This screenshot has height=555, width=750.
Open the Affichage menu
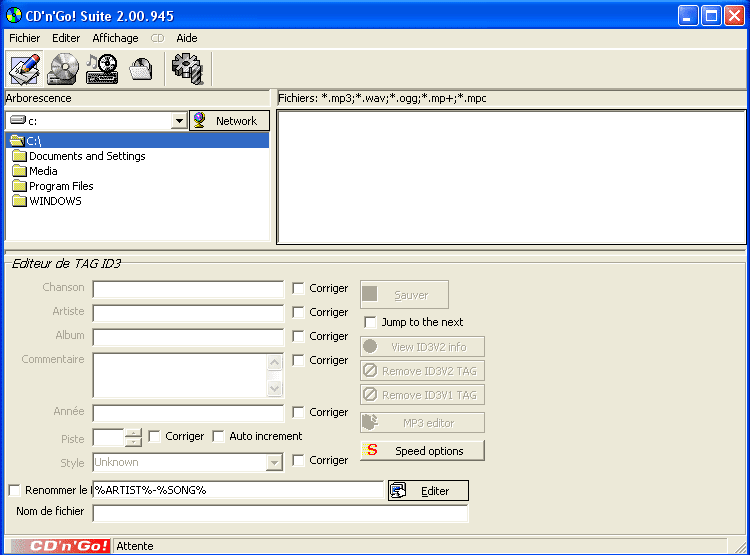click(x=115, y=38)
